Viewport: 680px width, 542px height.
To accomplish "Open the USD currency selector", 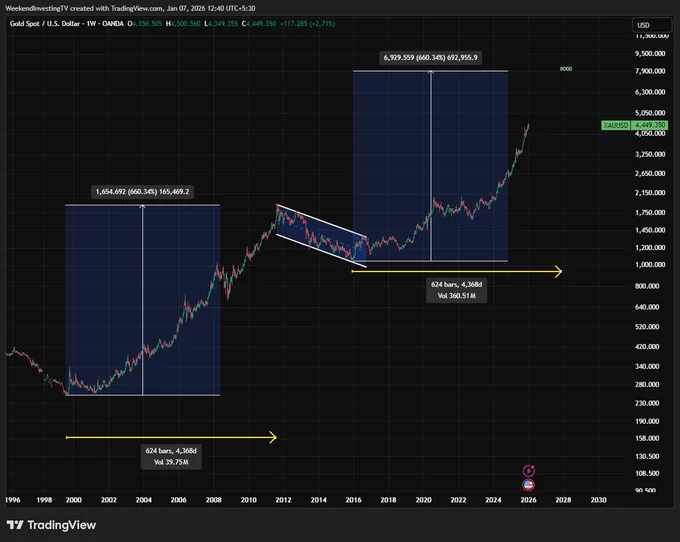I will [x=652, y=25].
